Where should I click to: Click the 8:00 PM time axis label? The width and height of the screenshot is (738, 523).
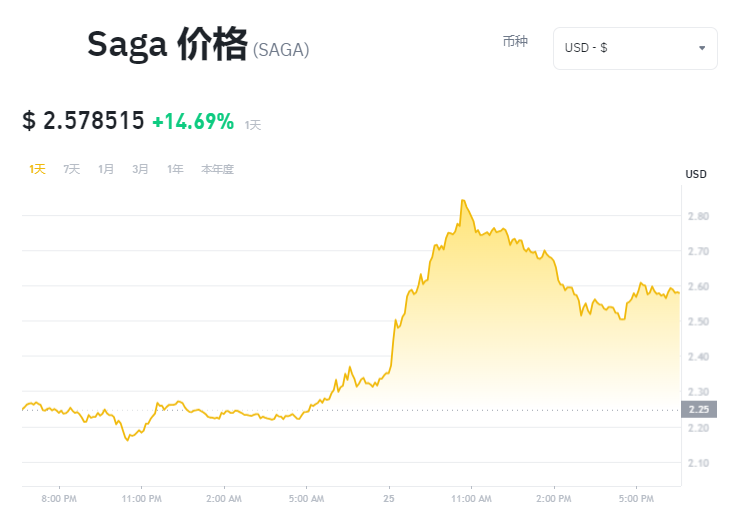coord(59,497)
